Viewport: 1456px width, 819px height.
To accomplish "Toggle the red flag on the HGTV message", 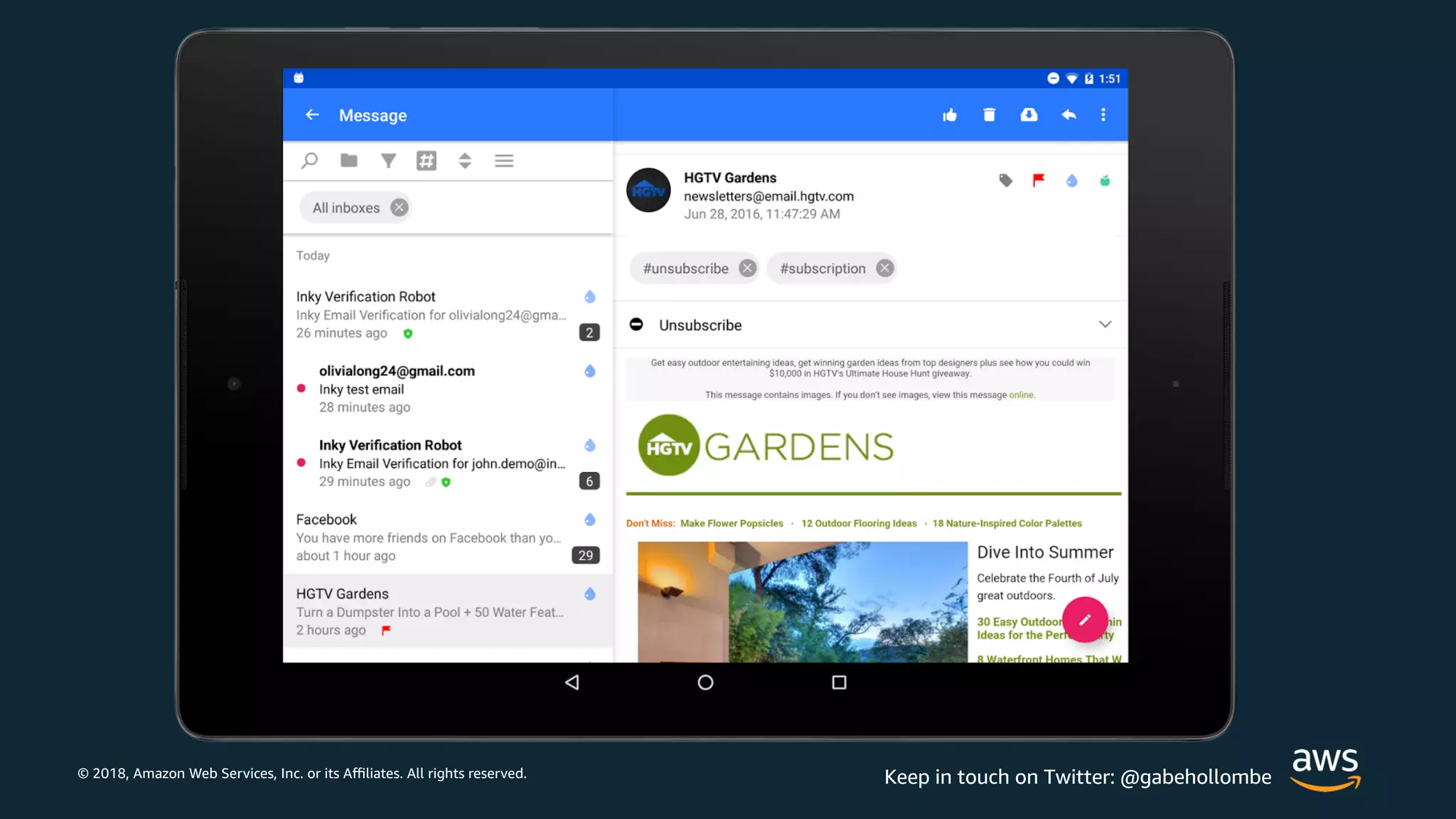I will coord(1039,181).
